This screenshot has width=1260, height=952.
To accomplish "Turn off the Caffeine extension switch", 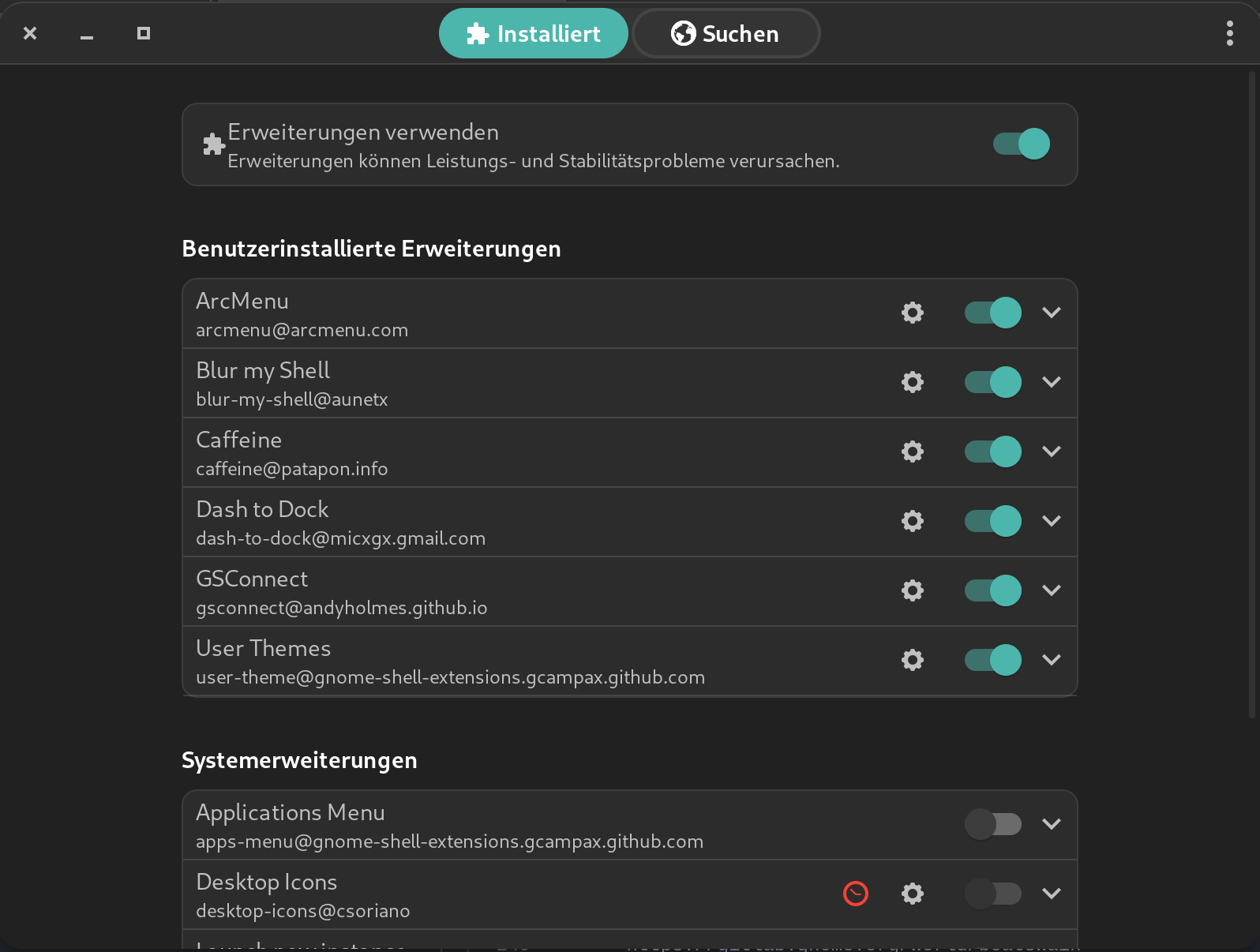I will 993,452.
